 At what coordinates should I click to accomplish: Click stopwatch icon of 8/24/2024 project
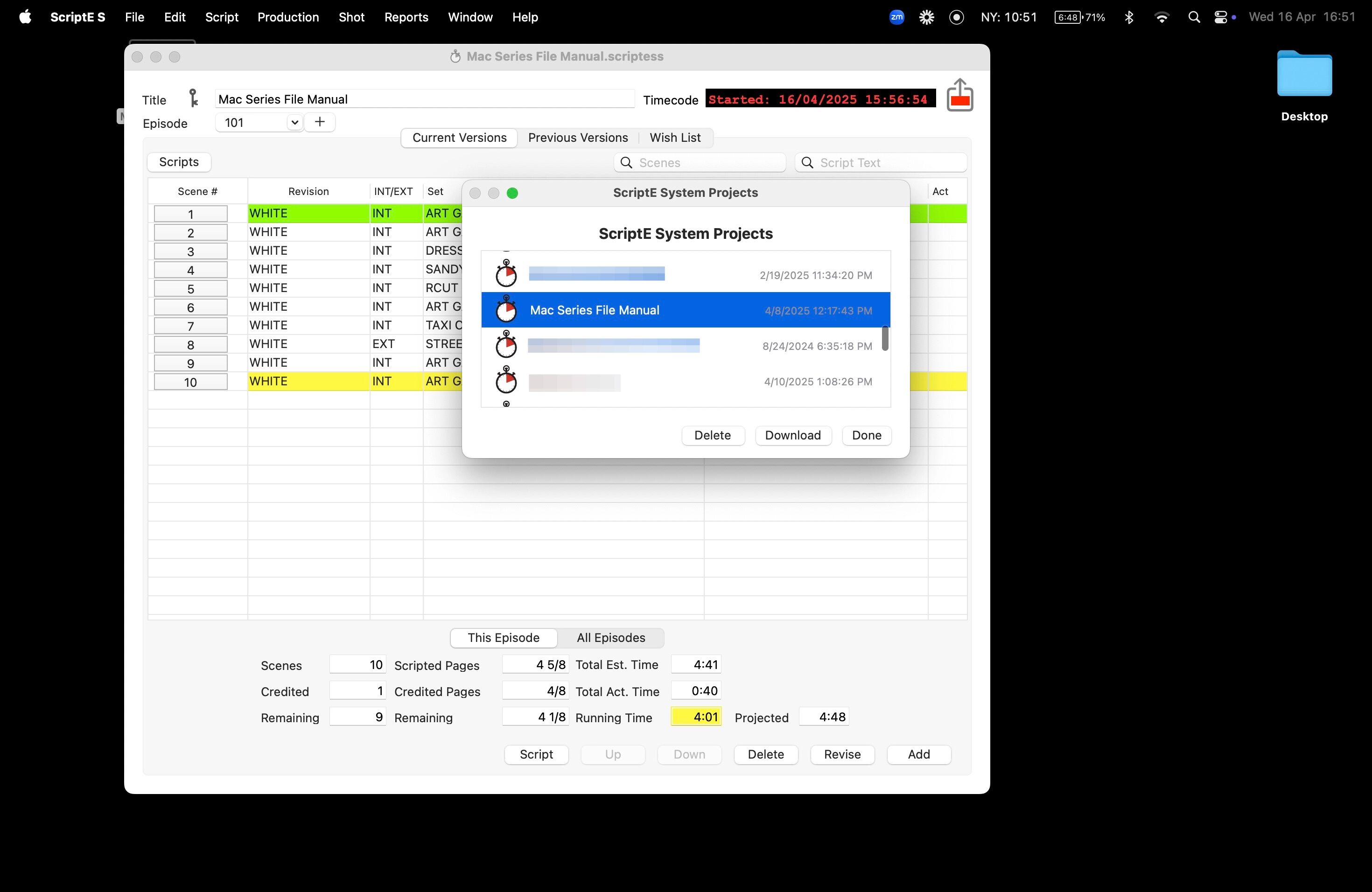click(x=506, y=345)
